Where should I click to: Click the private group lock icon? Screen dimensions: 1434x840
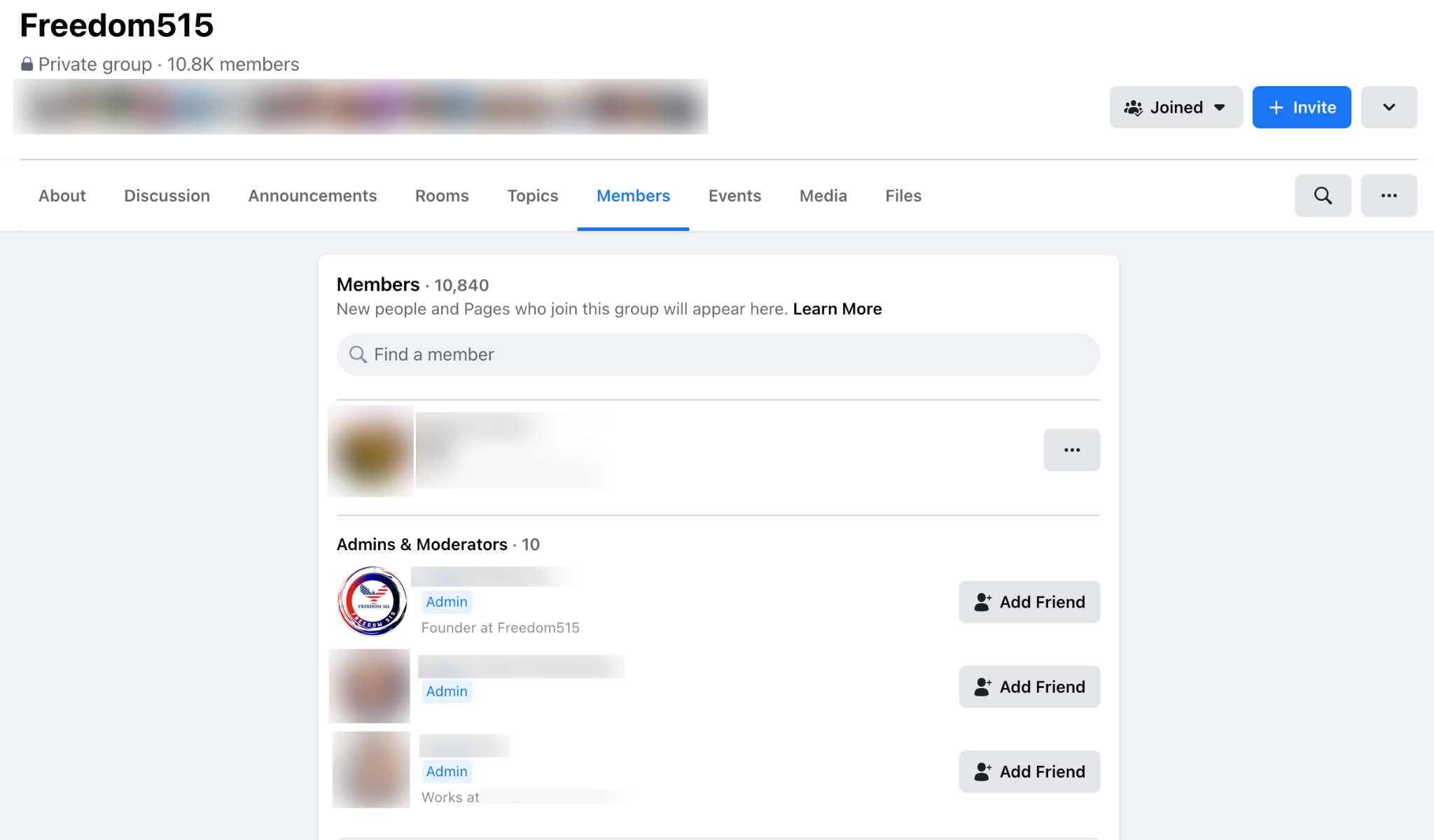coord(27,63)
